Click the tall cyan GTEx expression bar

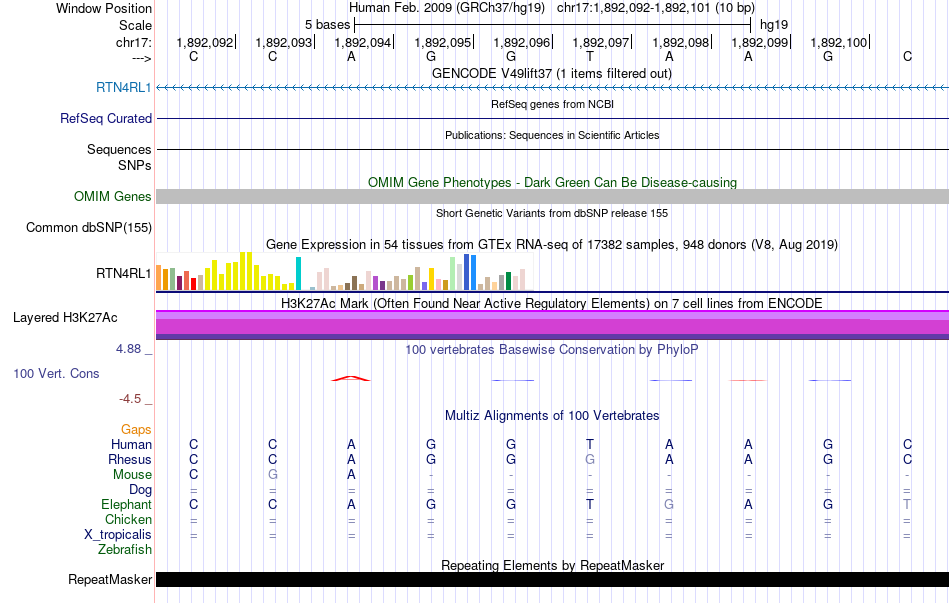click(x=298, y=273)
